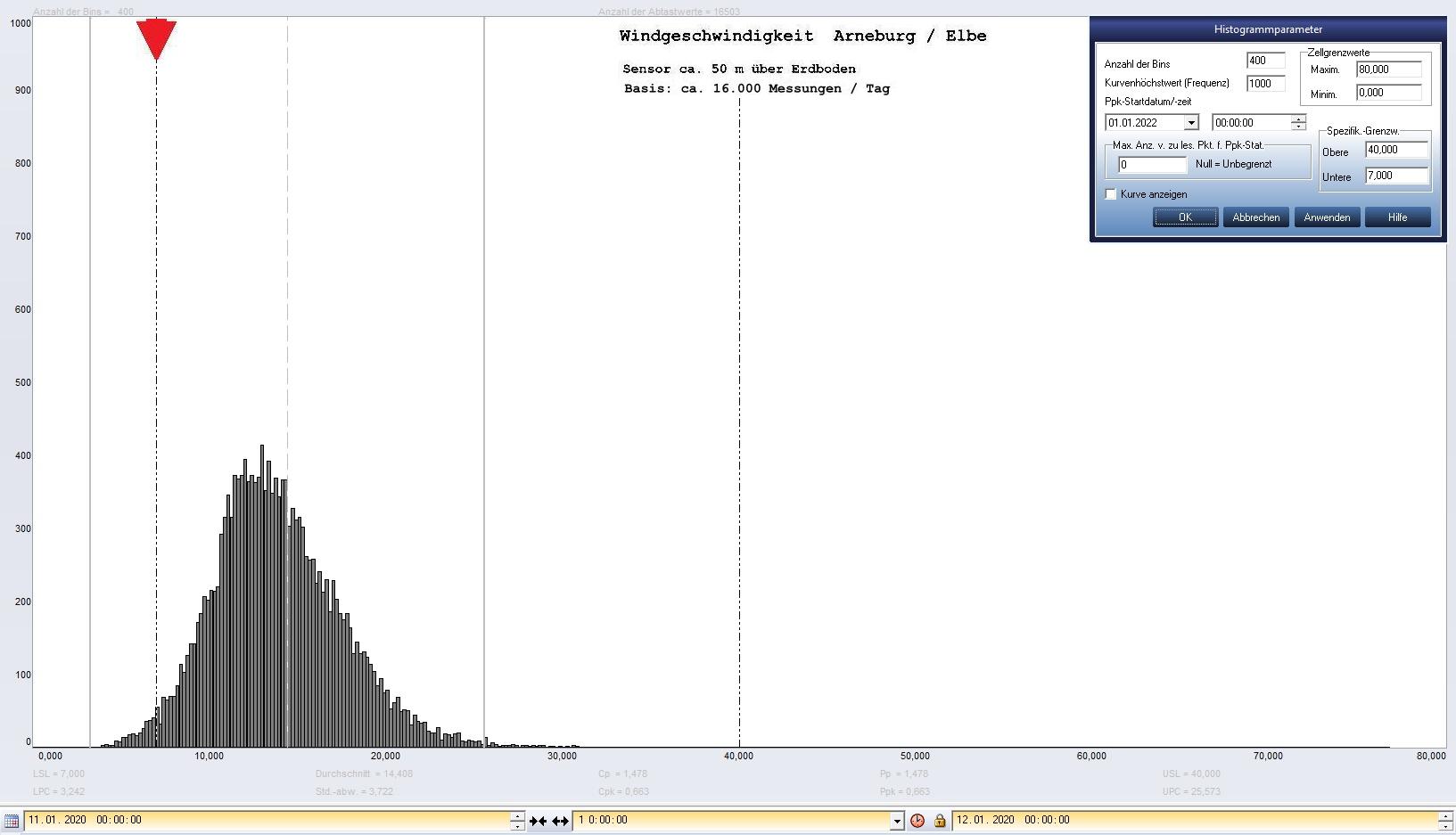This screenshot has width=1456, height=835.
Task: Click the Abbrechen button
Action: click(x=1255, y=217)
